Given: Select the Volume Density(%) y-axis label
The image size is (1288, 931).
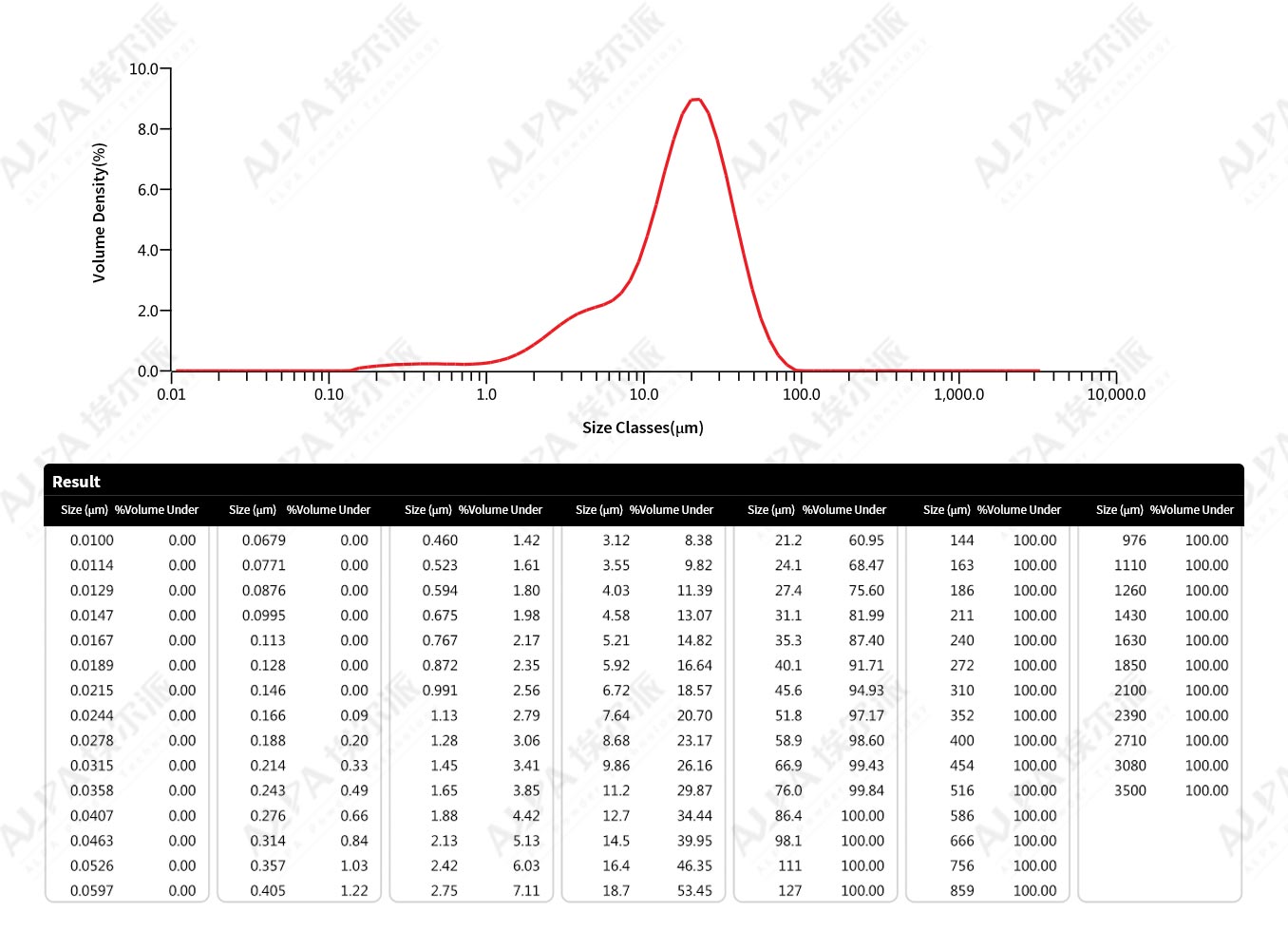Looking at the screenshot, I should click(99, 213).
